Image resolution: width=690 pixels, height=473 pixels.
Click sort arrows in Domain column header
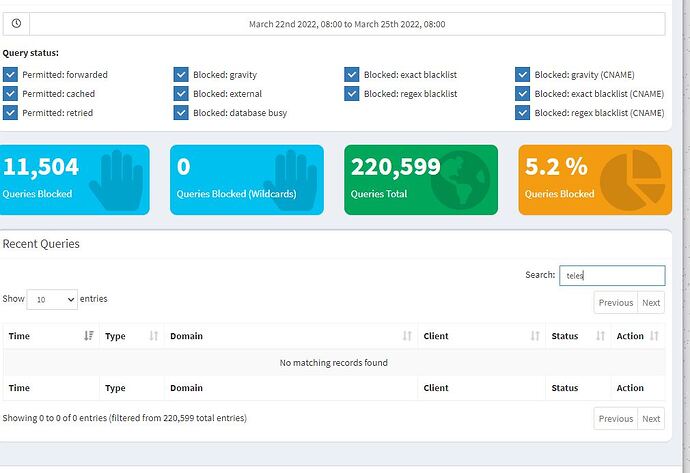[407, 336]
